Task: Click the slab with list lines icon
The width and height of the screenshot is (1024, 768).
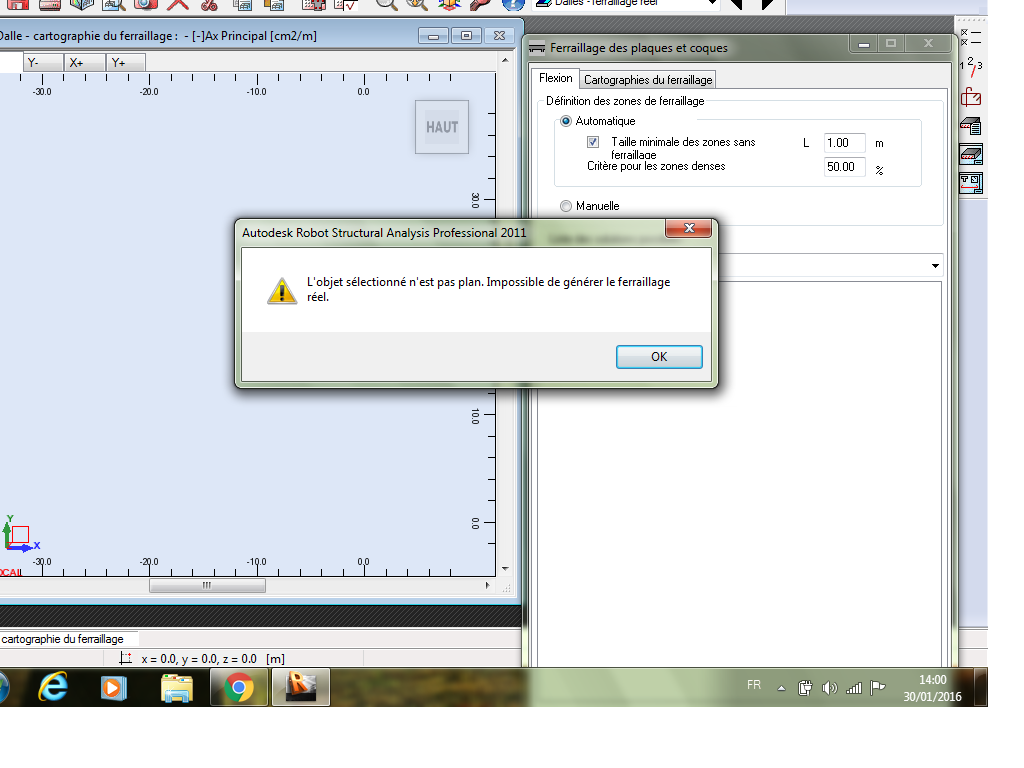Action: click(971, 126)
